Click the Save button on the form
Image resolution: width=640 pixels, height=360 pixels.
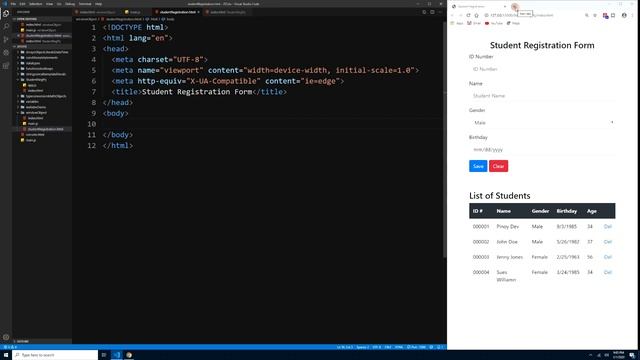pos(478,166)
